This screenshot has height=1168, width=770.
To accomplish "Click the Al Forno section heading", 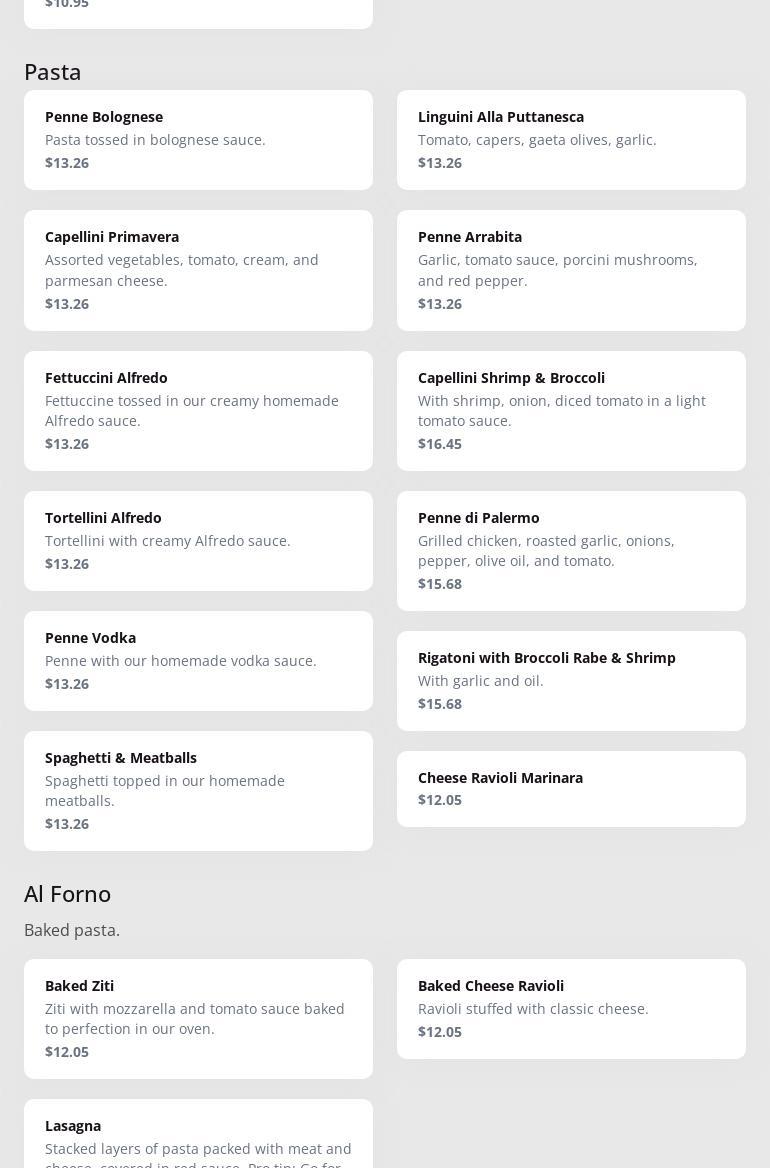I will click(x=68, y=893).
